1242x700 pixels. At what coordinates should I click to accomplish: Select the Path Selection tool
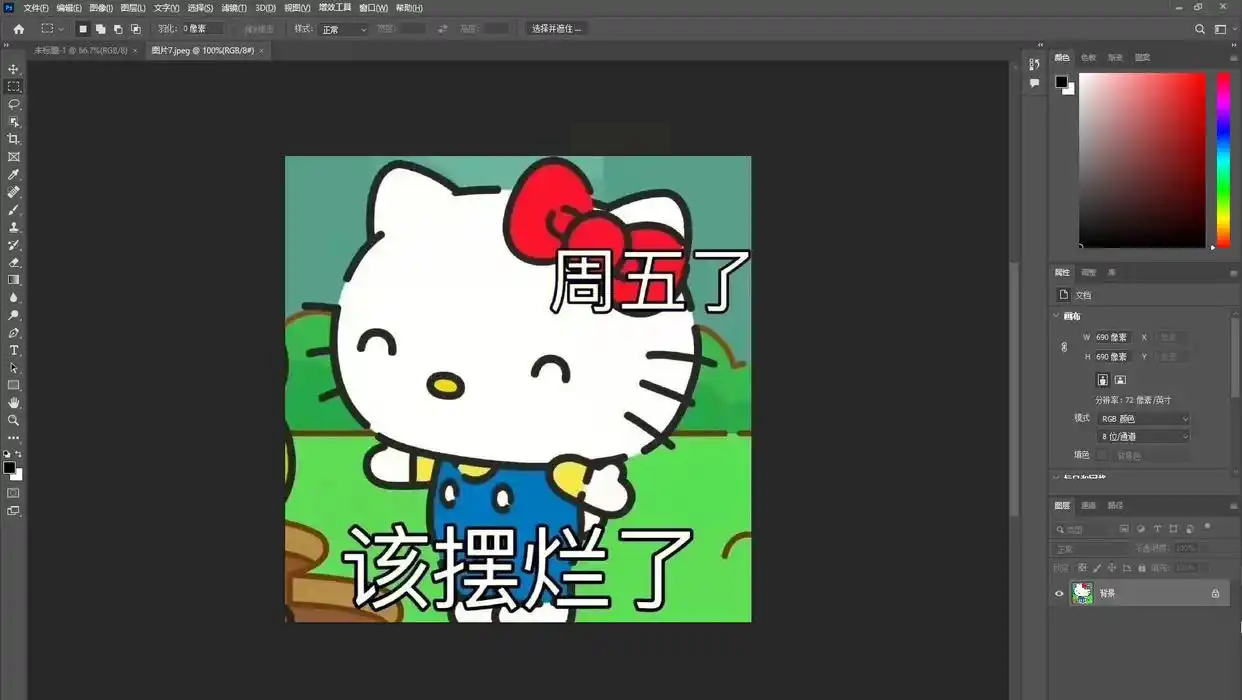(x=14, y=368)
